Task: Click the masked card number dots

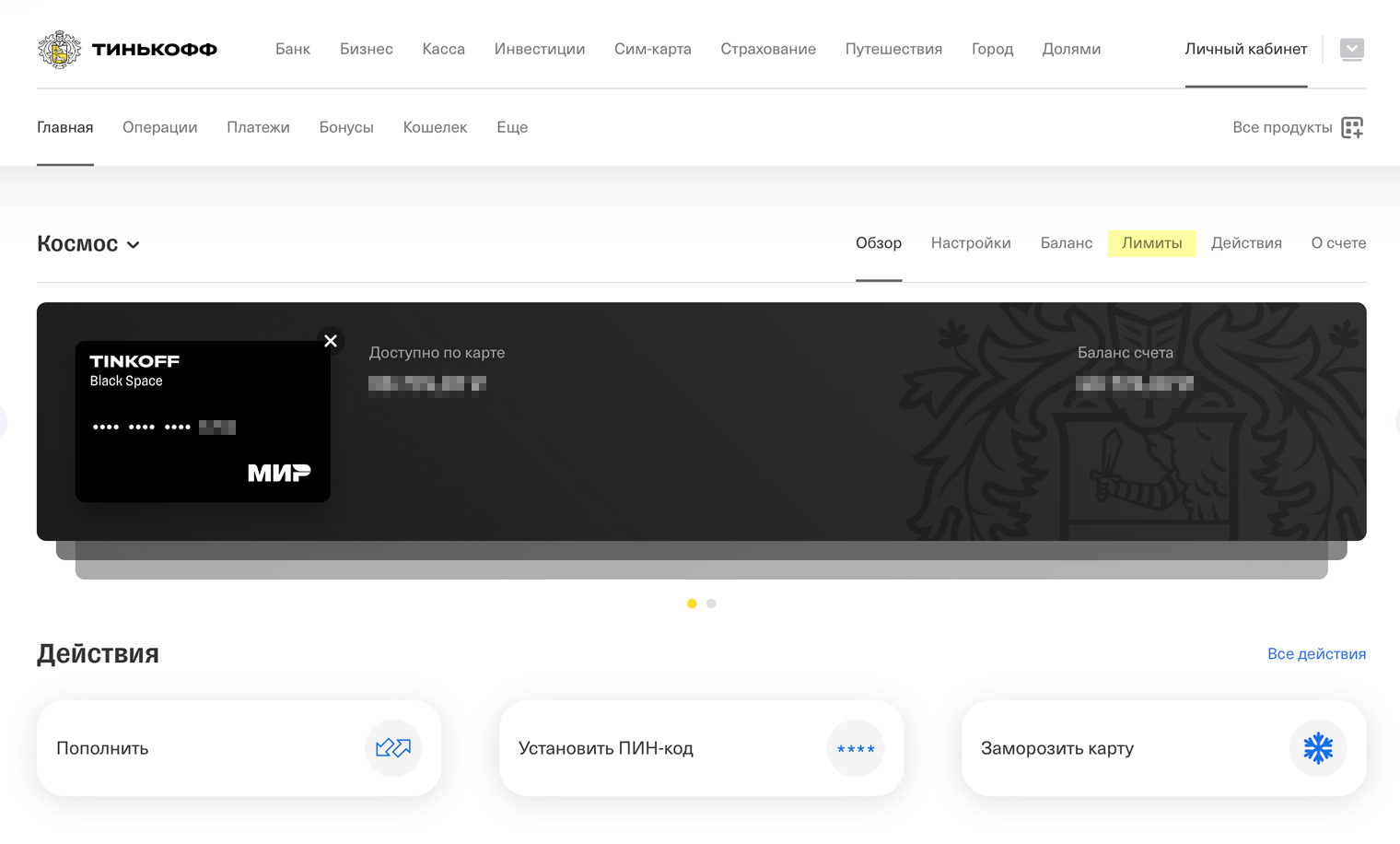Action: pyautogui.click(x=141, y=427)
